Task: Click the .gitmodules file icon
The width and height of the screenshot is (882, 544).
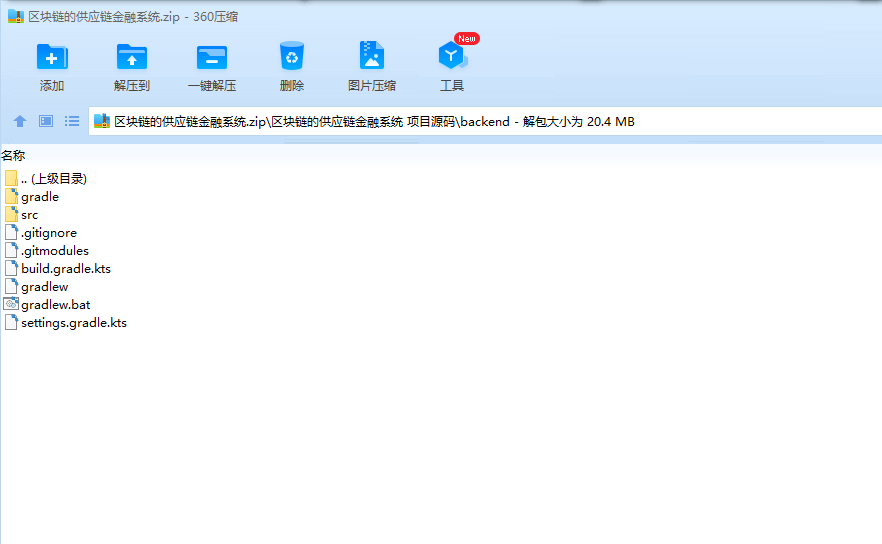Action: coord(11,250)
